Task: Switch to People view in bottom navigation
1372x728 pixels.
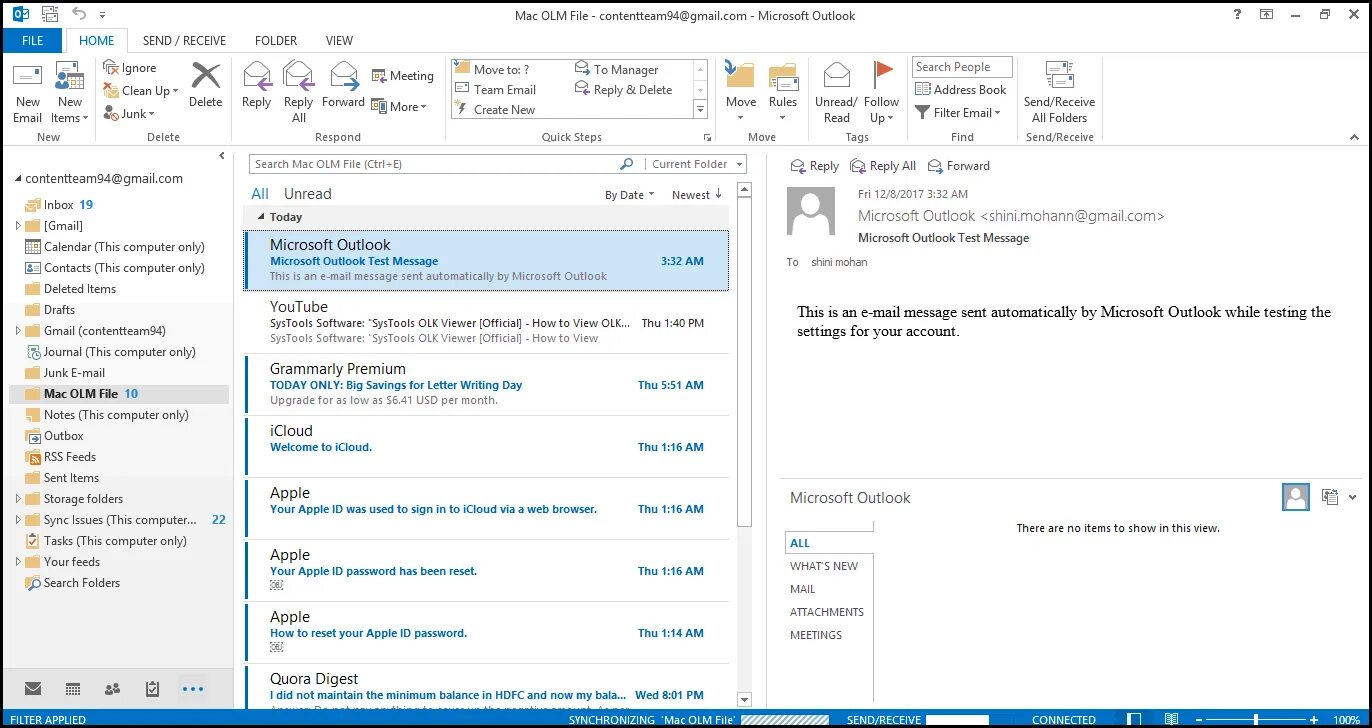Action: [112, 689]
